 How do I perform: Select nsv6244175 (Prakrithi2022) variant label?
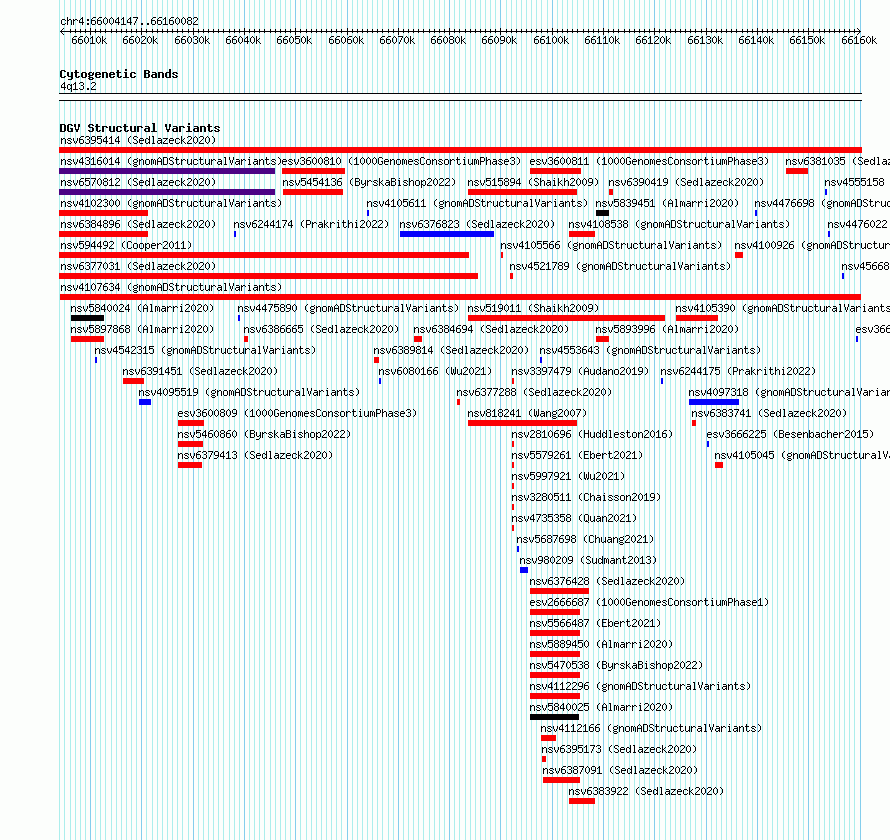coord(738,371)
